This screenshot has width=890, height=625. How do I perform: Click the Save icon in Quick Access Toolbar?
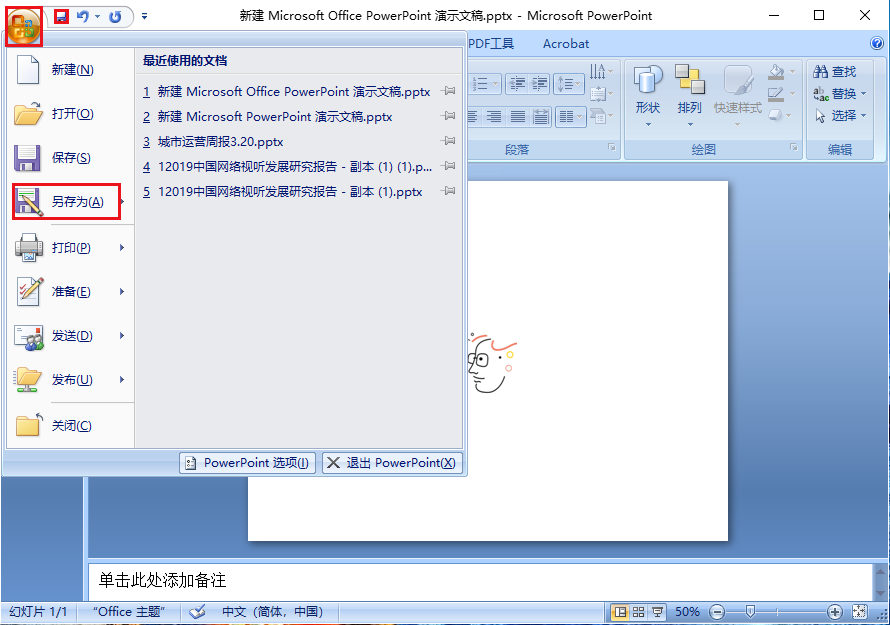point(61,16)
